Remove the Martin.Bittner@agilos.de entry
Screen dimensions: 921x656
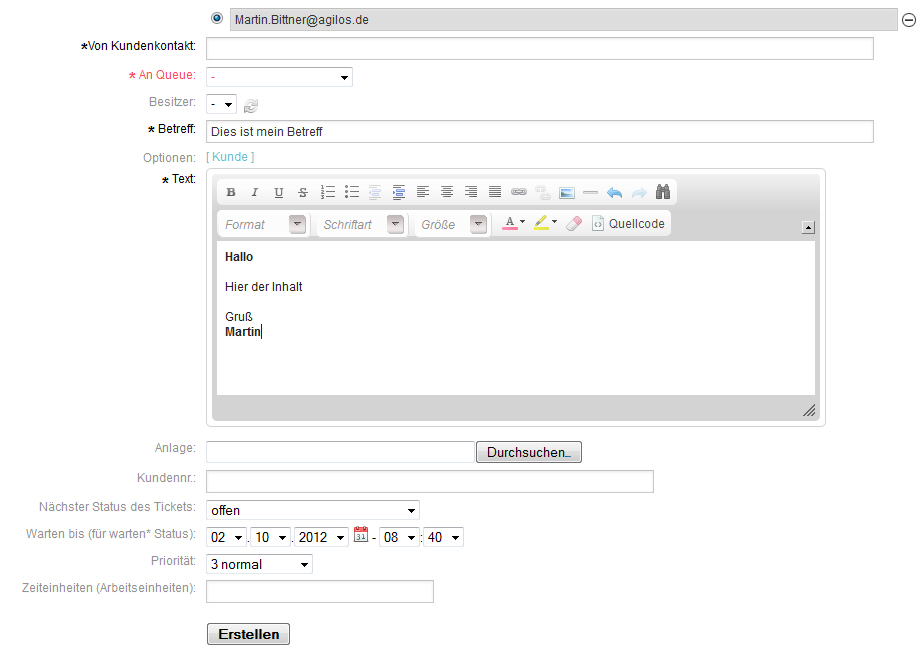coord(909,20)
